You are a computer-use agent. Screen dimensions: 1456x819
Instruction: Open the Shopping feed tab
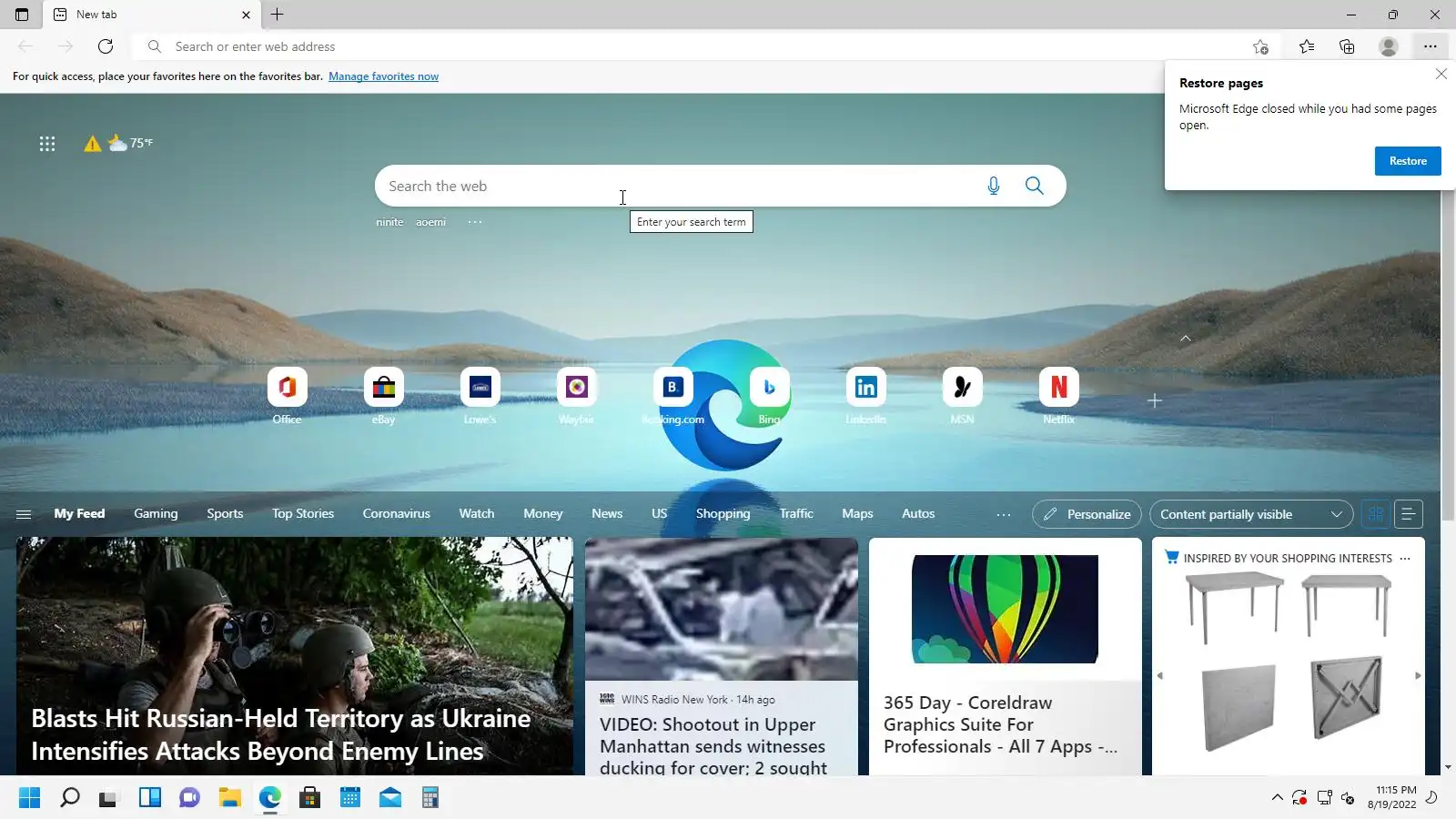(723, 514)
